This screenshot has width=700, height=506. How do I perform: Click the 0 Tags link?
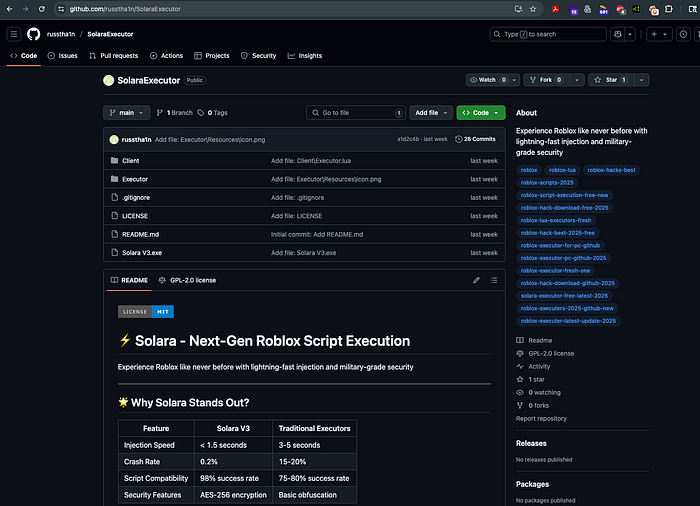(212, 113)
